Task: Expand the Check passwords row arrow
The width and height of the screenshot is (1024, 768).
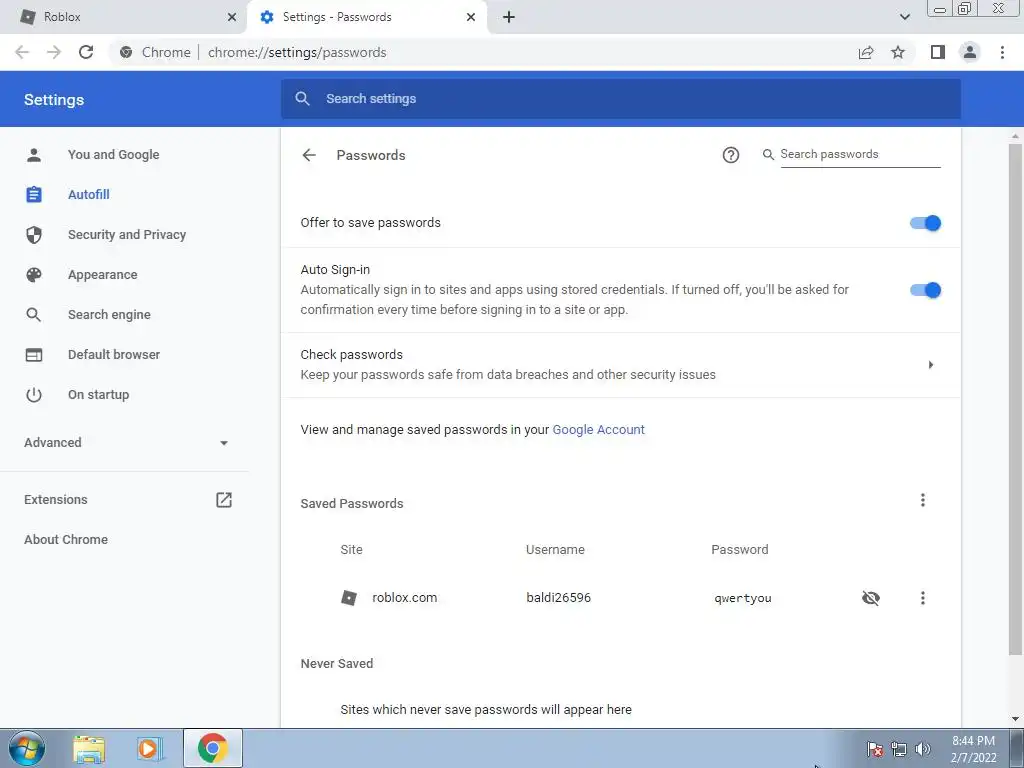Action: (931, 364)
